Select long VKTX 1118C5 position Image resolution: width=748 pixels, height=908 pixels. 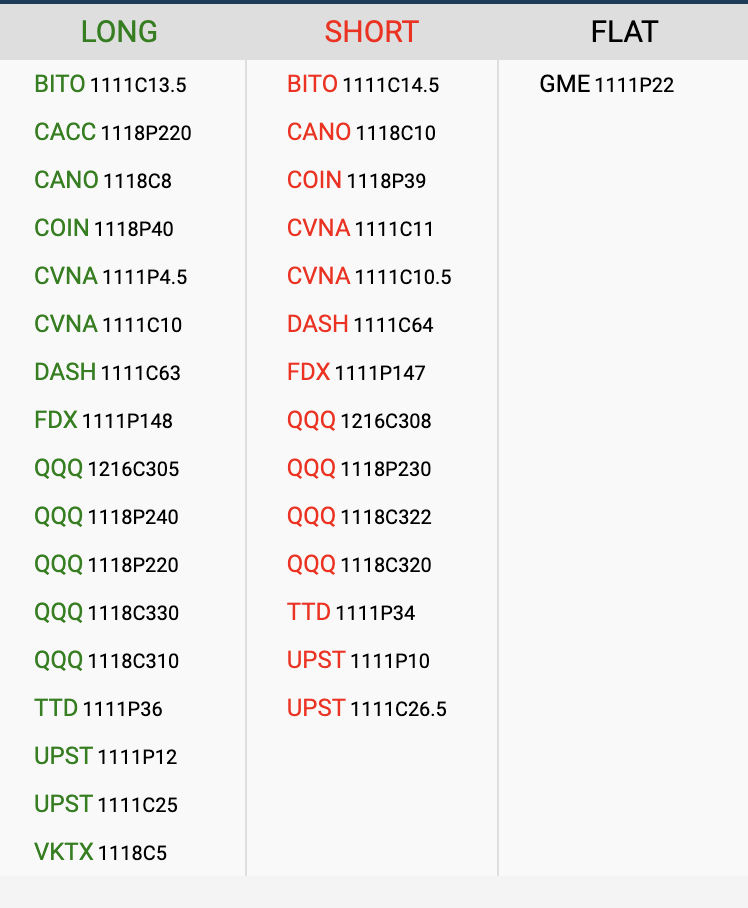pyautogui.click(x=100, y=853)
